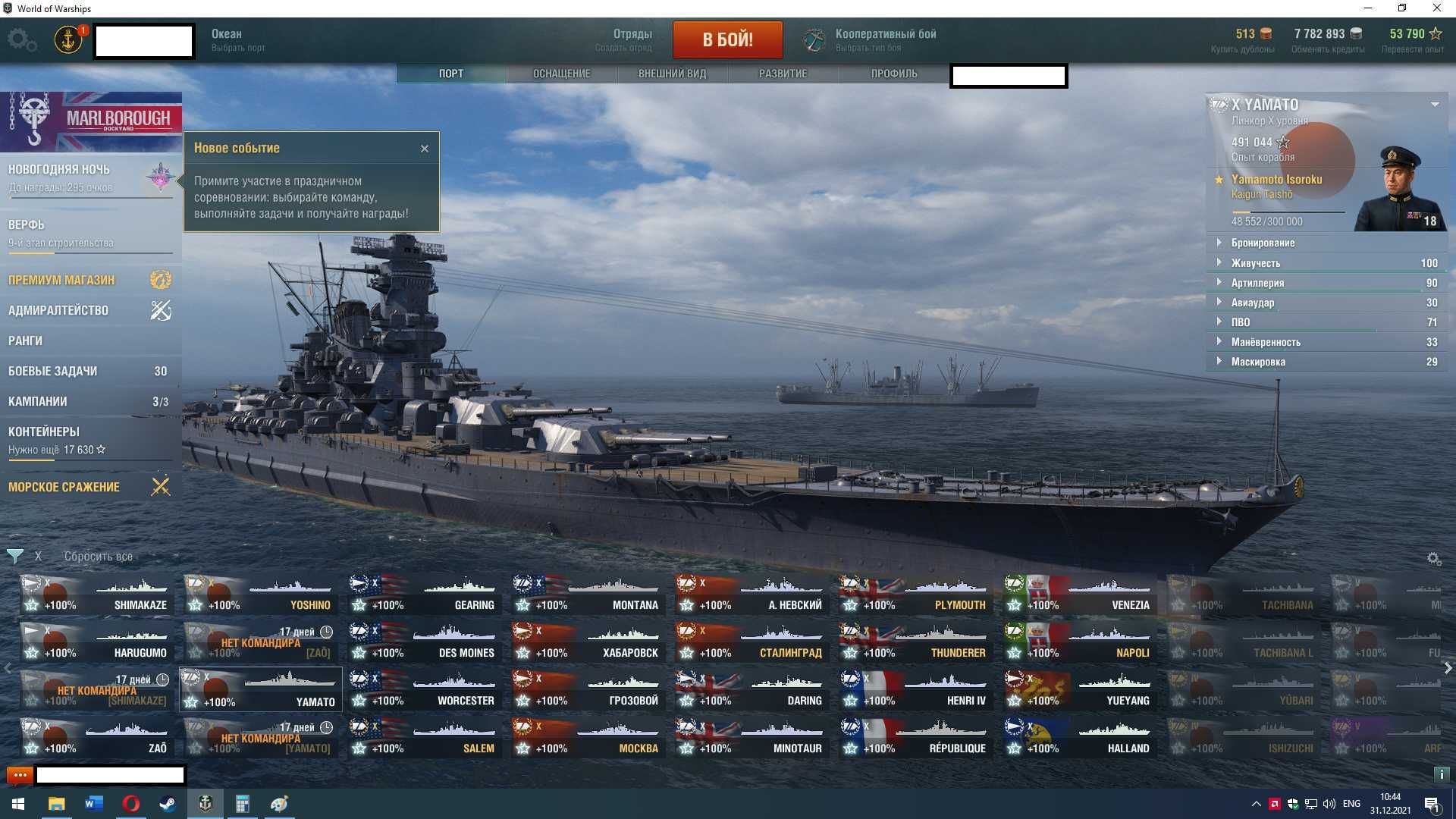Click the Admiralty crossed tools icon
Image resolution: width=1456 pixels, height=819 pixels.
[x=160, y=310]
